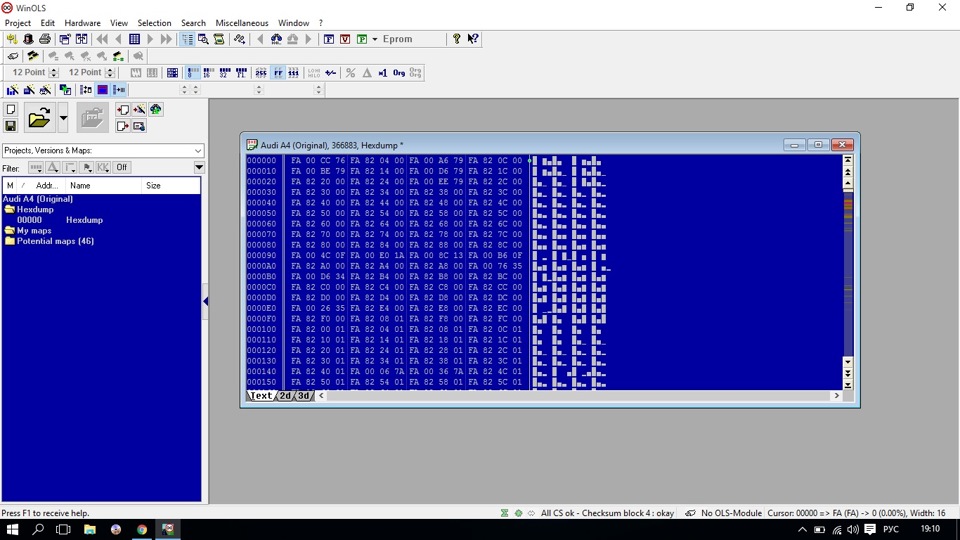
Task: Toggle decimal 255 number format
Action: click(x=261, y=73)
